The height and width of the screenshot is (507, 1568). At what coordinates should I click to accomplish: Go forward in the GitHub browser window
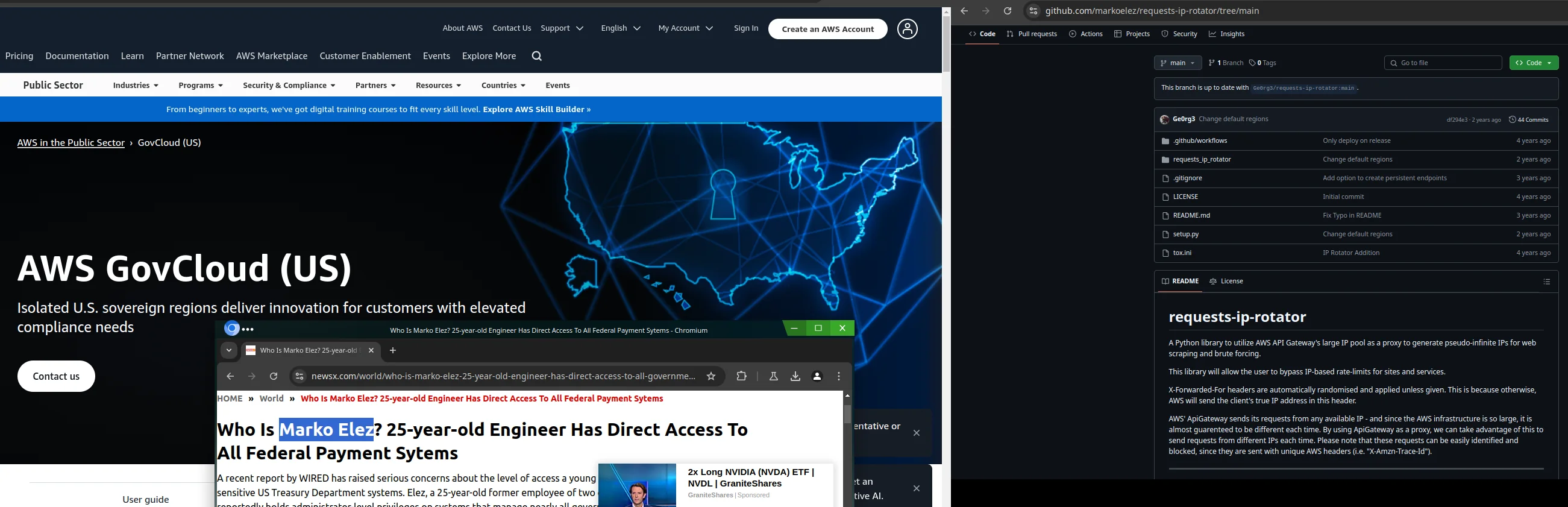[x=985, y=11]
